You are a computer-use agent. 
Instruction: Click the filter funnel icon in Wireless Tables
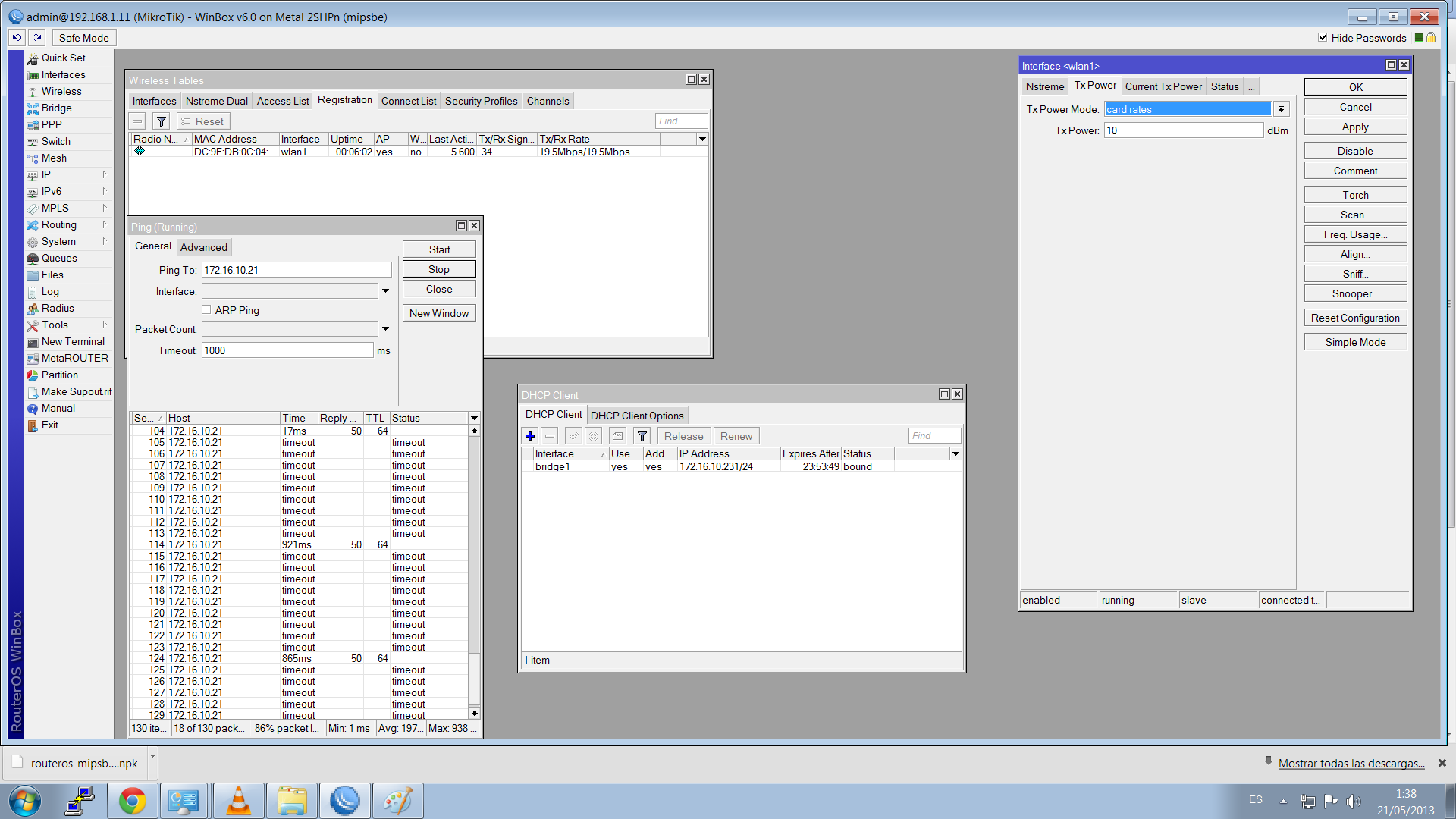click(161, 121)
